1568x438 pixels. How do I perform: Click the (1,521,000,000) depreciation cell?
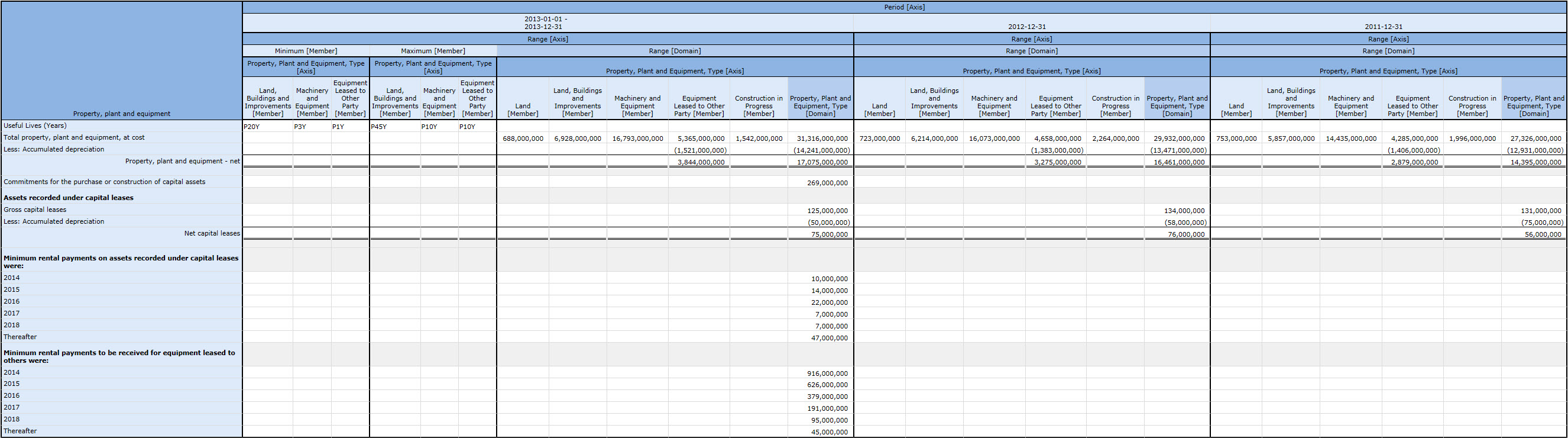pyautogui.click(x=700, y=150)
